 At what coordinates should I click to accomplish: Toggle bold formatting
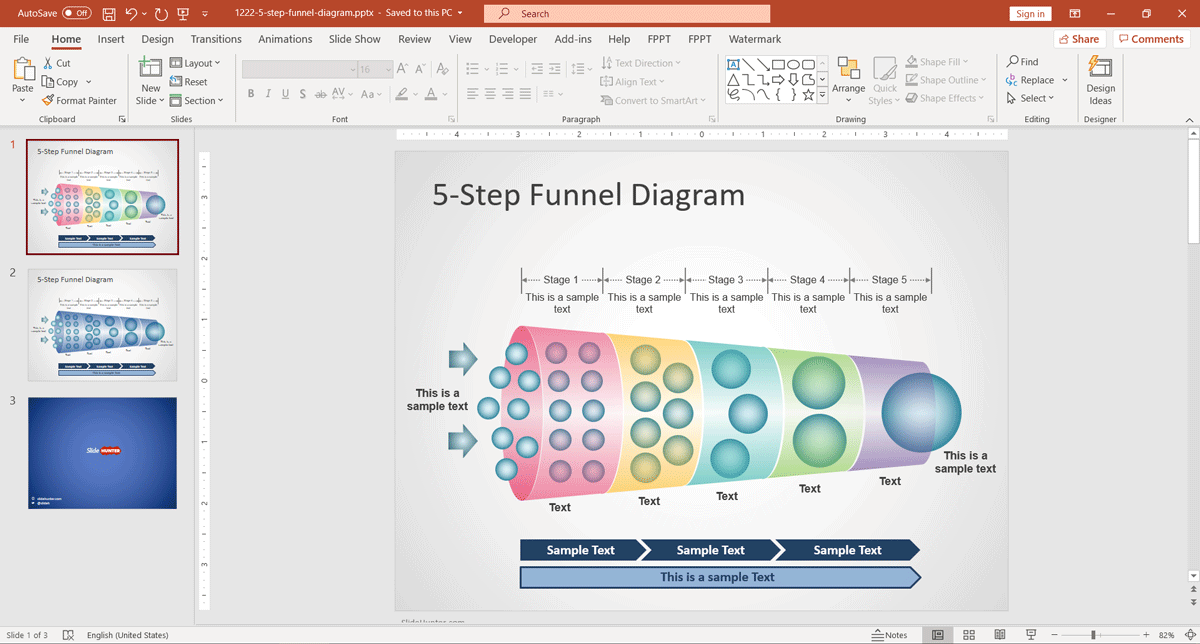click(251, 93)
